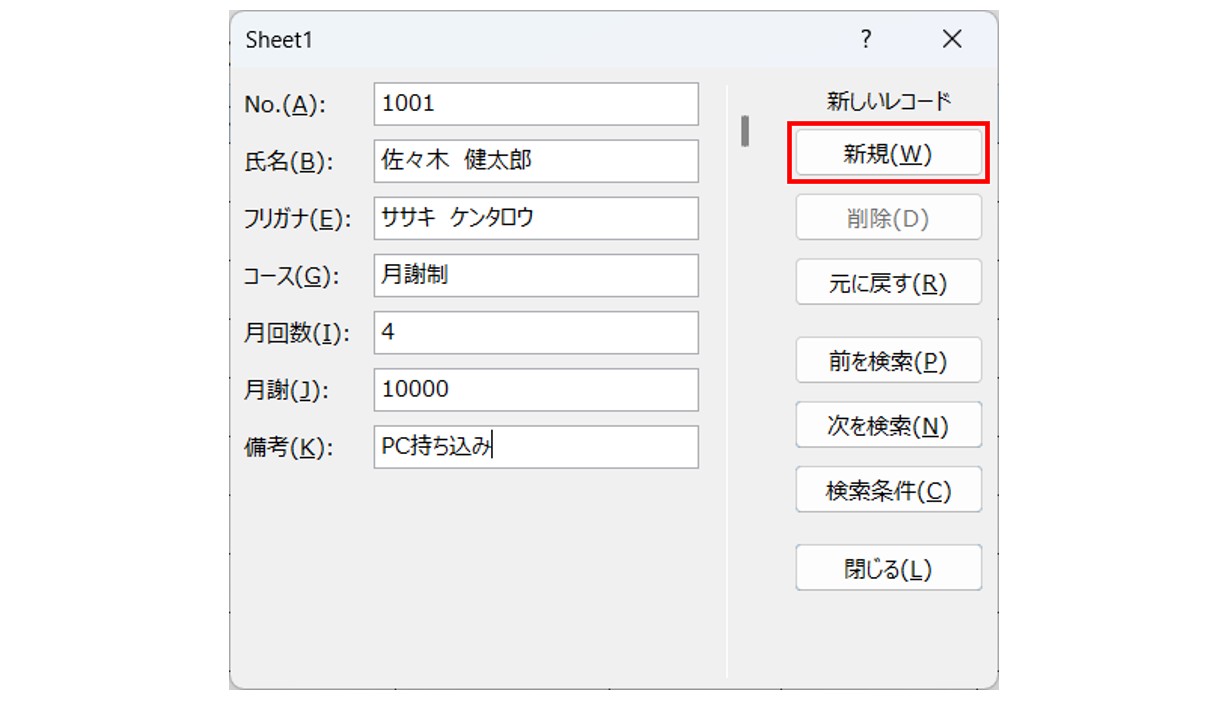Viewport: 1226px width, 702px height.
Task: Click the 氏名(B): label
Action: pos(289,162)
